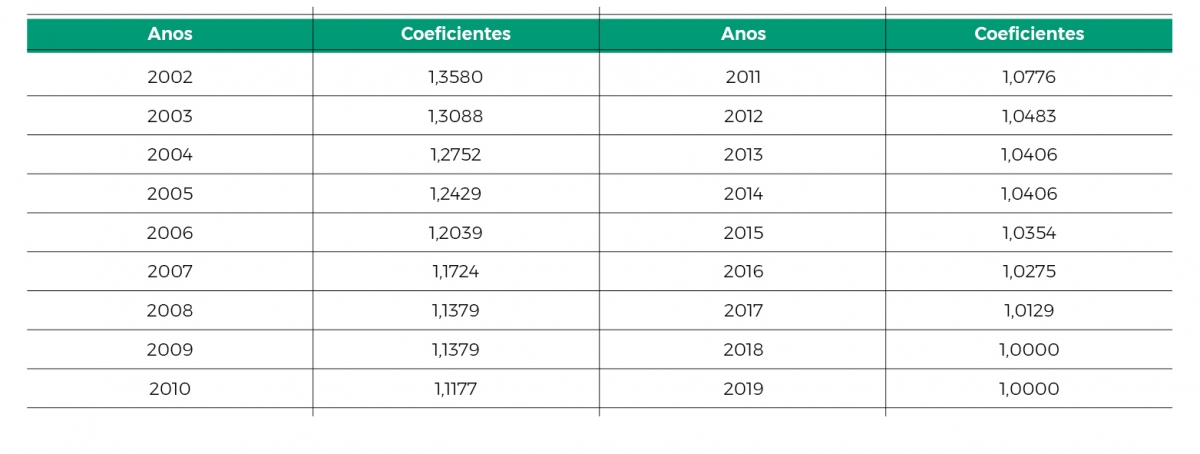Screen dimensions: 1200x454
Task: Click the left Coeficientes column header
Action: (x=456, y=34)
